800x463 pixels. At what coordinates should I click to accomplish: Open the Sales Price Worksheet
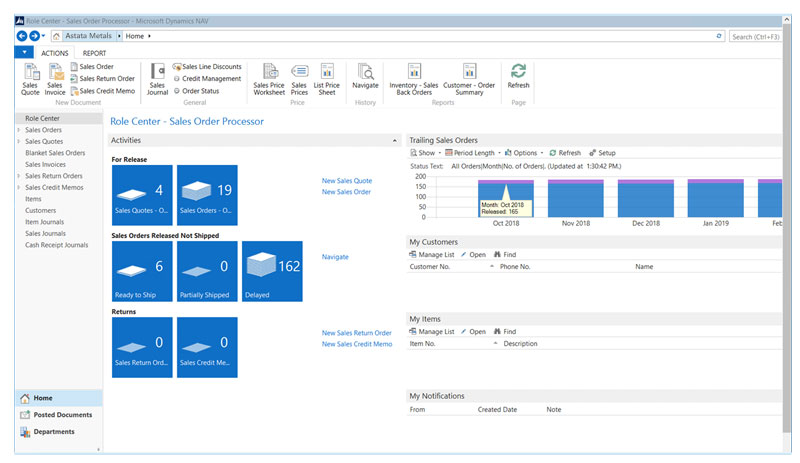pos(269,79)
